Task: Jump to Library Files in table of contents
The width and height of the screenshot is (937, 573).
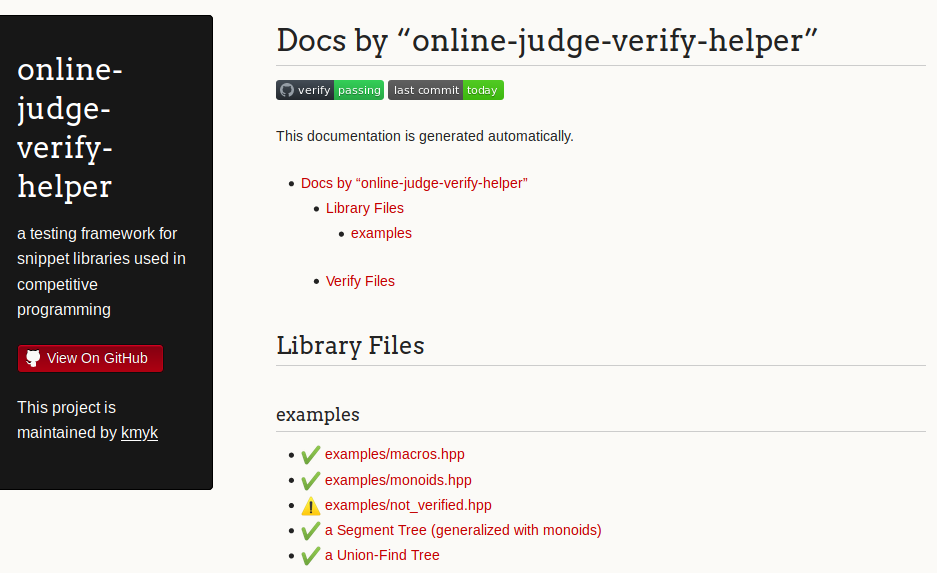Action: click(x=365, y=208)
